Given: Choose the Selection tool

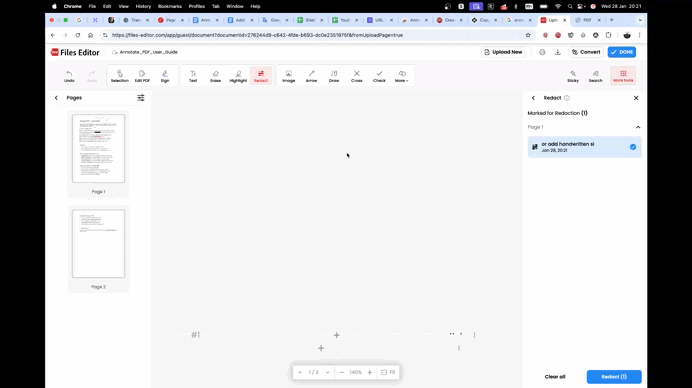Looking at the screenshot, I should pos(120,76).
